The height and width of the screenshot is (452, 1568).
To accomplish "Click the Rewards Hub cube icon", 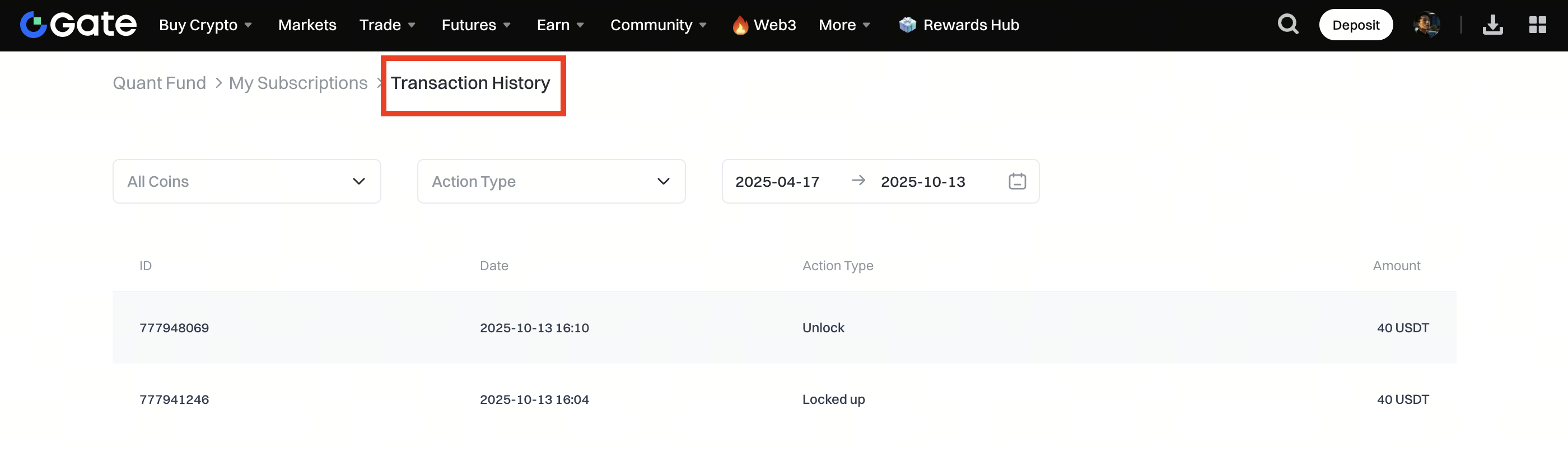I will pos(907,25).
